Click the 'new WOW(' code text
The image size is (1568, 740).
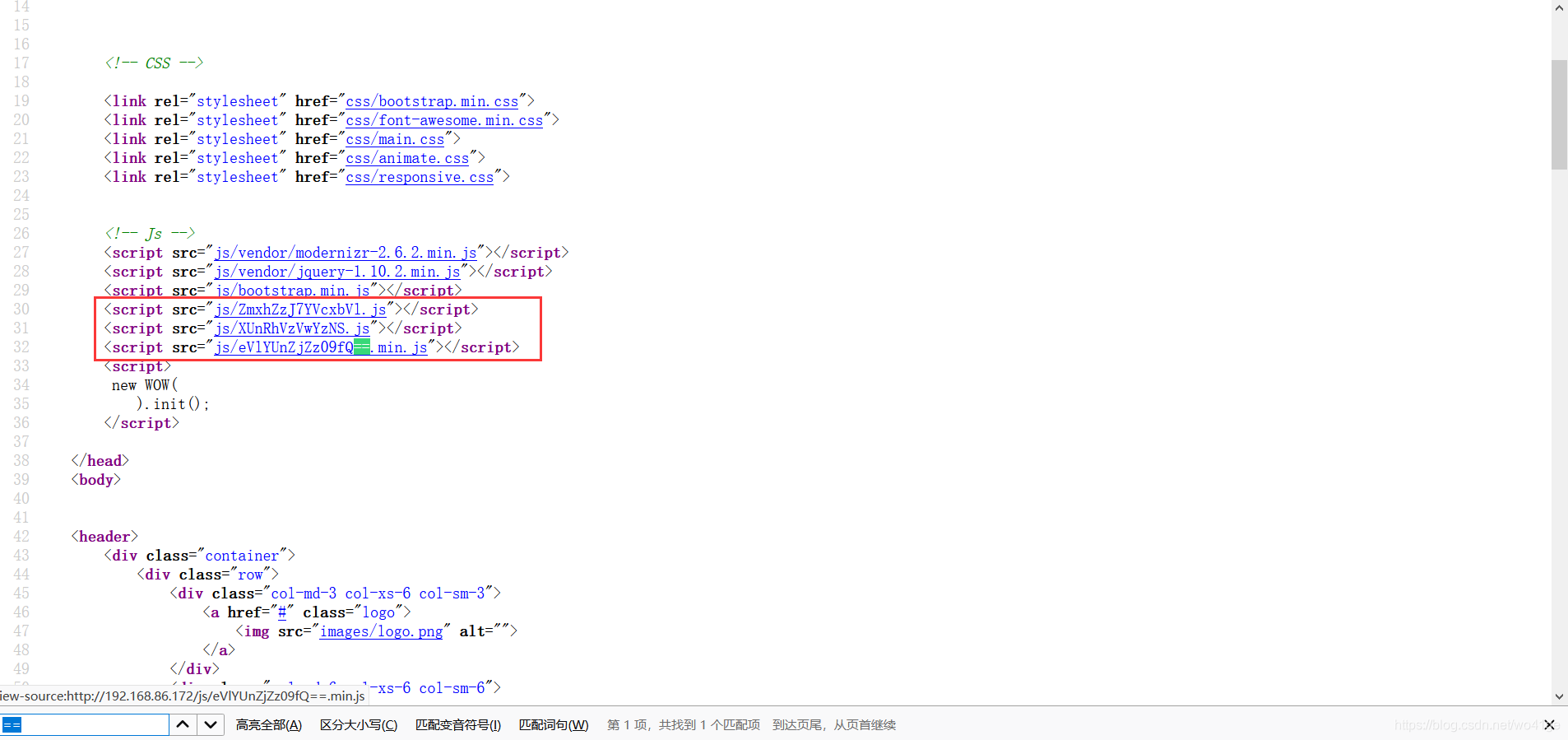point(145,385)
